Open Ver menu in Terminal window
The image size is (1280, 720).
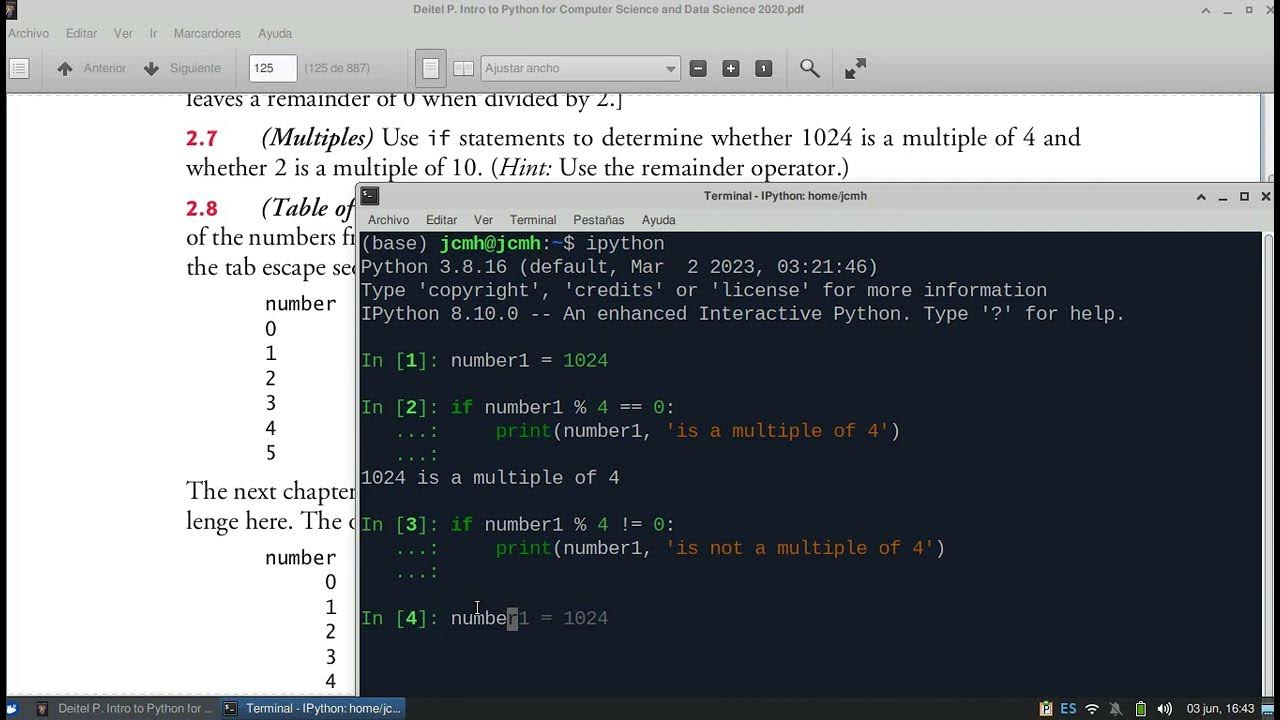(483, 220)
